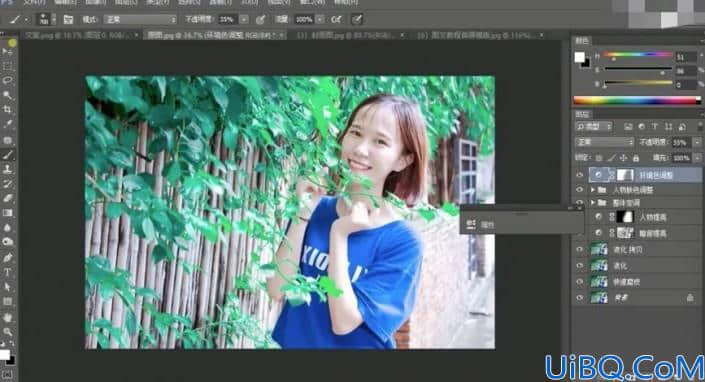Select the Gradient tool
705x382 pixels.
[7, 213]
